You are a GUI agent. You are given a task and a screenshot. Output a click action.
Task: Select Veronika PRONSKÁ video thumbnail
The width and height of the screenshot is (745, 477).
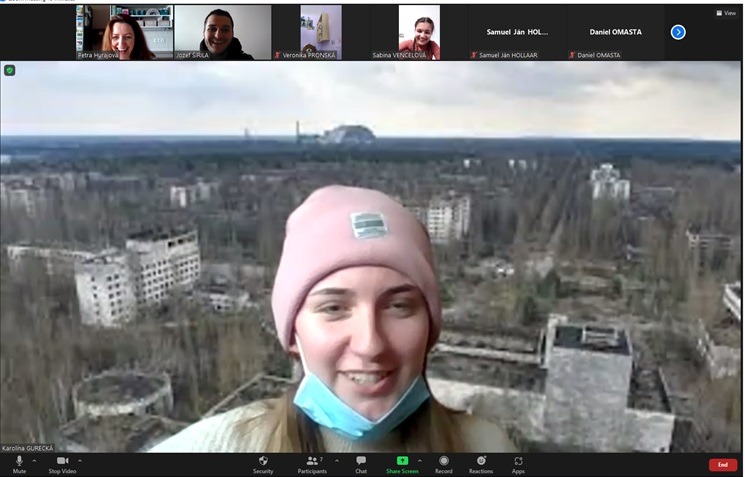321,32
